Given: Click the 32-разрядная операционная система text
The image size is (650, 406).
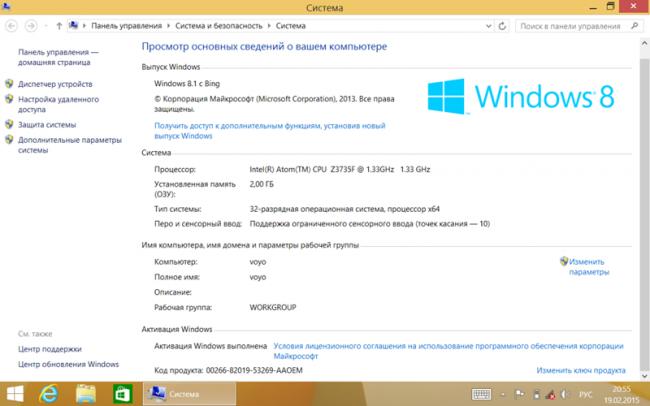Looking at the screenshot, I should (344, 209).
